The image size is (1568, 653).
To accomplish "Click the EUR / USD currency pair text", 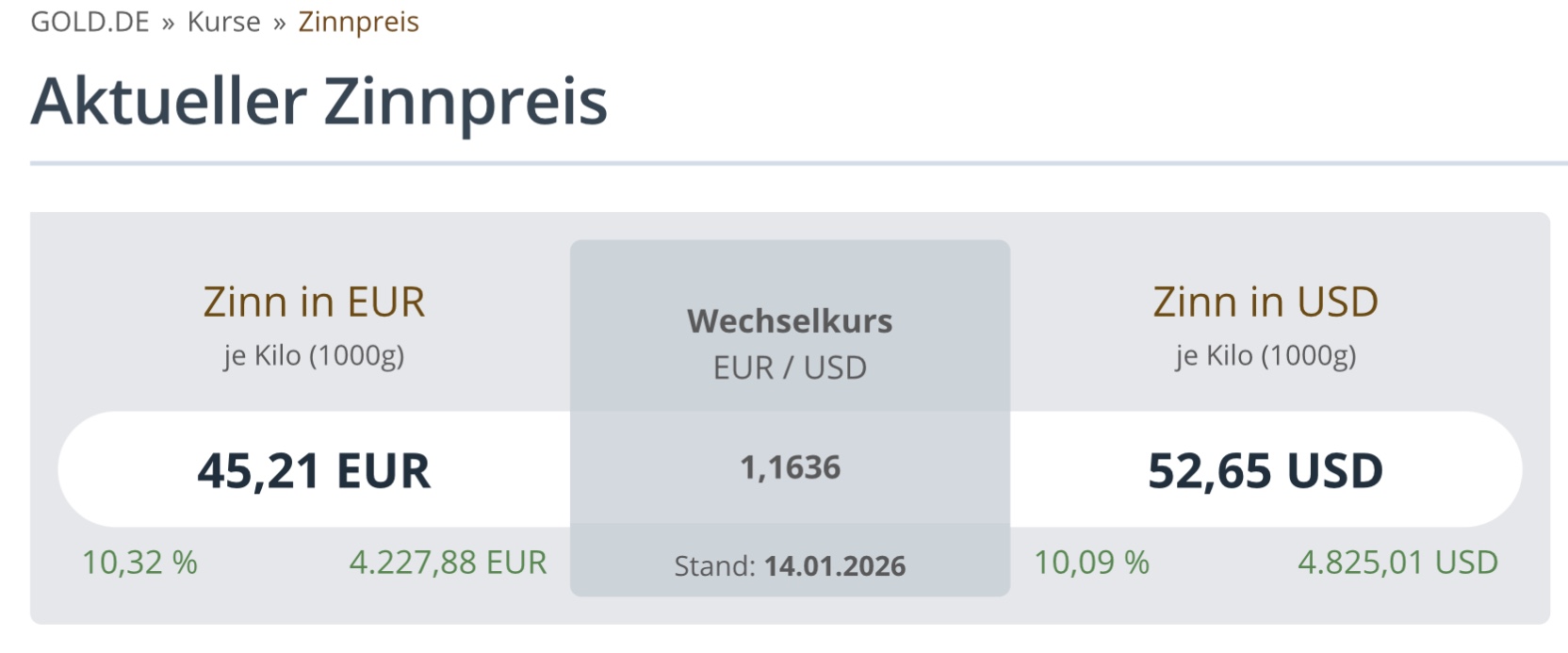I will coord(790,367).
